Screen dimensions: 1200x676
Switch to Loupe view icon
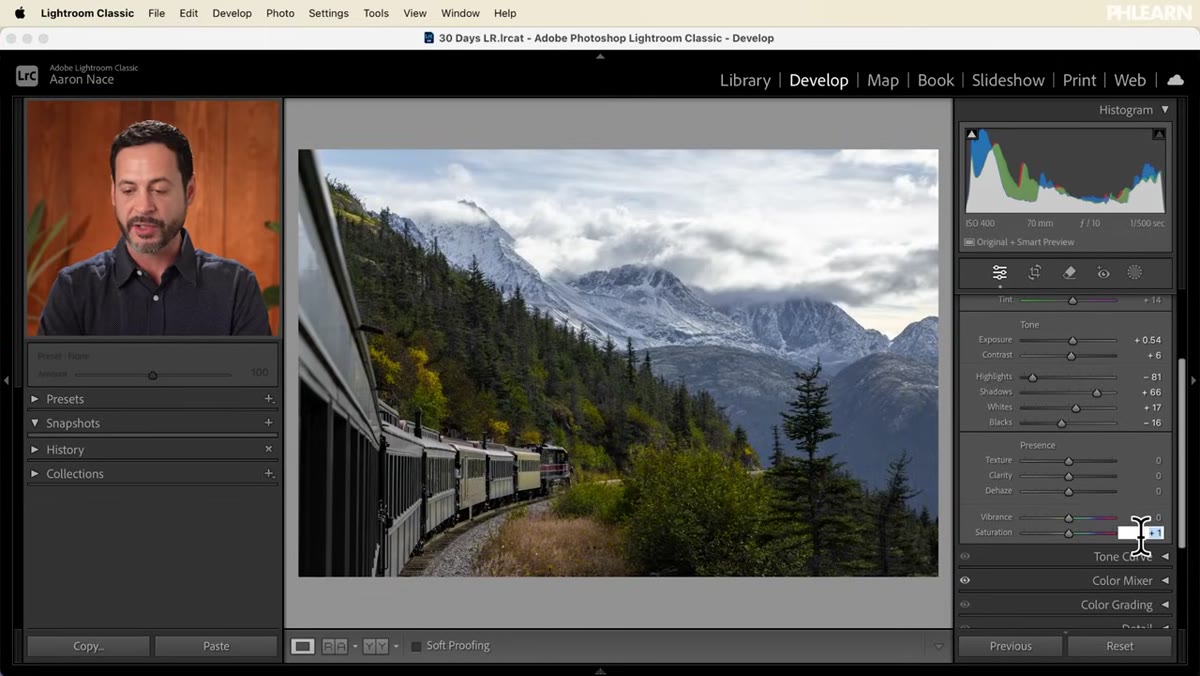(302, 646)
